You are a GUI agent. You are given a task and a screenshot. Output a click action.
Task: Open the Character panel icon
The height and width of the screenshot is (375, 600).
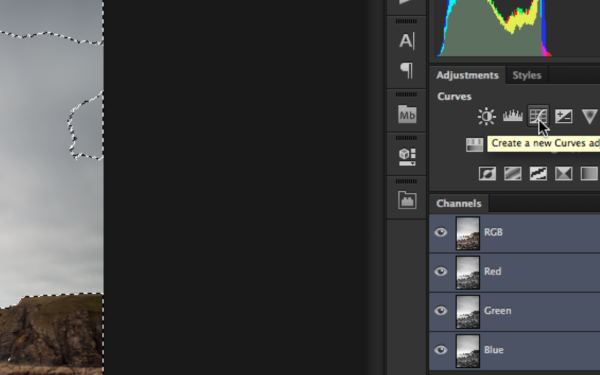(407, 41)
